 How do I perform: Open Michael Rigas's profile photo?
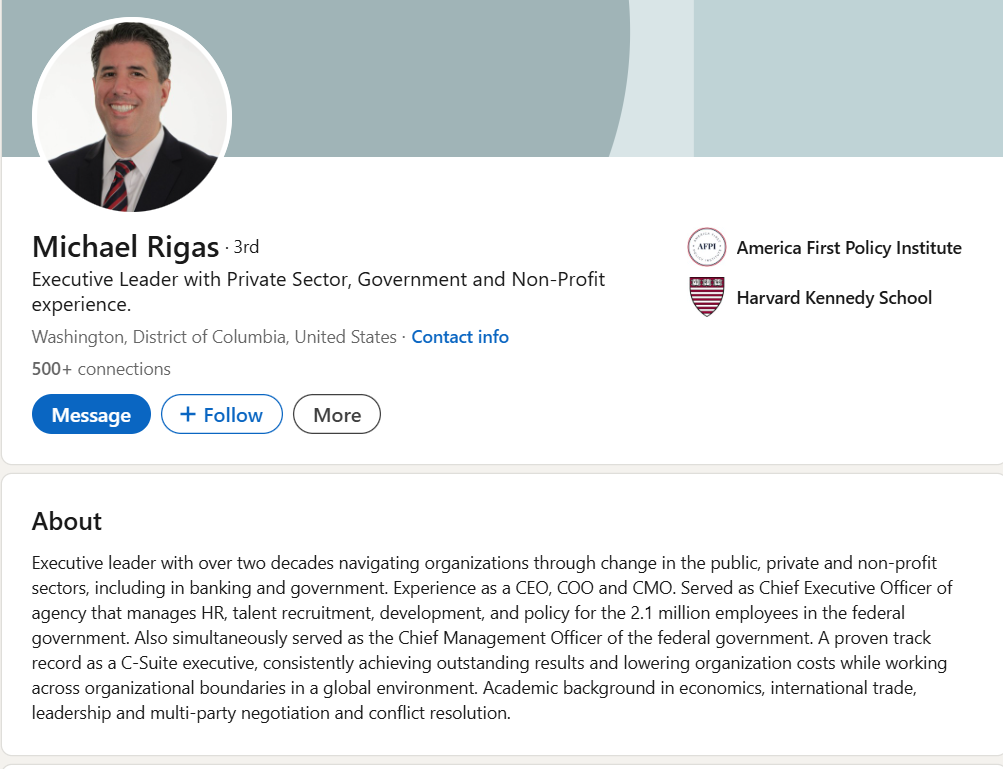coord(132,115)
